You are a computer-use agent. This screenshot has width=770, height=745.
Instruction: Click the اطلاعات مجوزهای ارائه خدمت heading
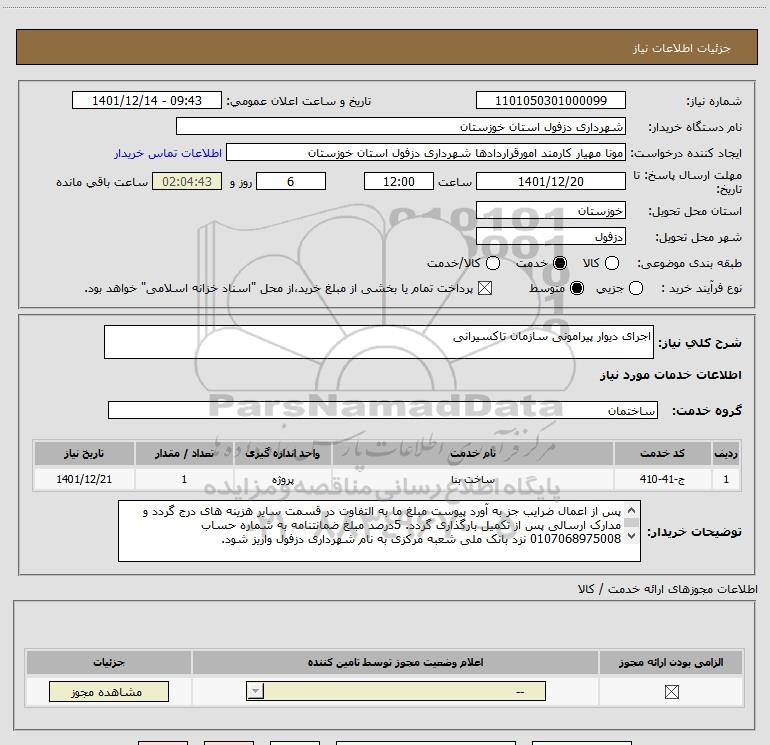pos(667,589)
